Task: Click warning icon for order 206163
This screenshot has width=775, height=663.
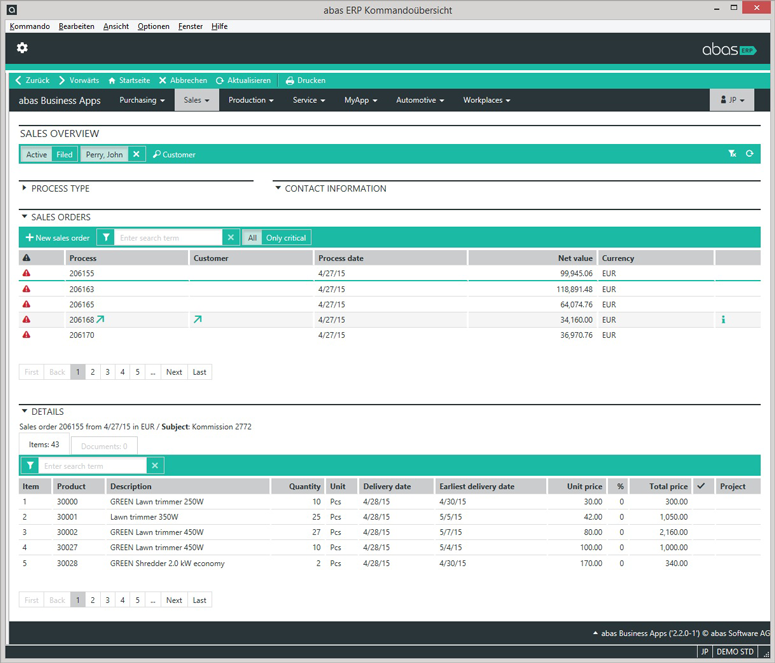Action: tap(27, 289)
